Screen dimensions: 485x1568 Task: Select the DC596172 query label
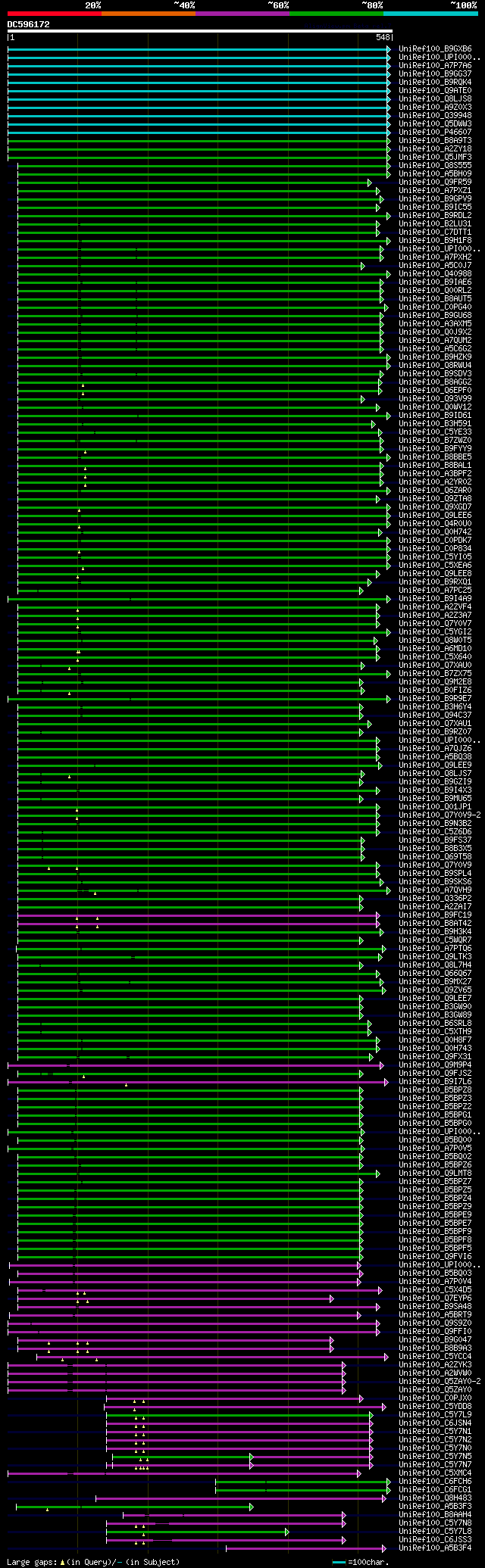[29, 24]
